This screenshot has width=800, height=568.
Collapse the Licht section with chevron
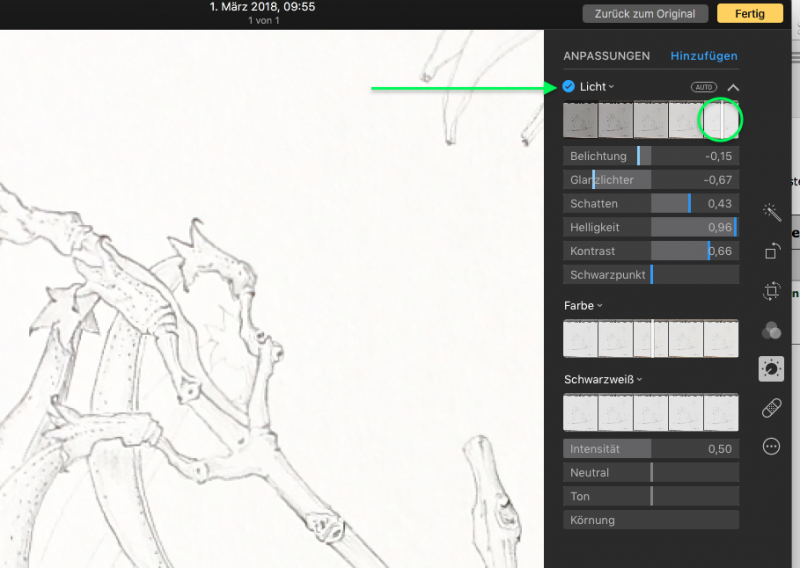click(x=733, y=87)
